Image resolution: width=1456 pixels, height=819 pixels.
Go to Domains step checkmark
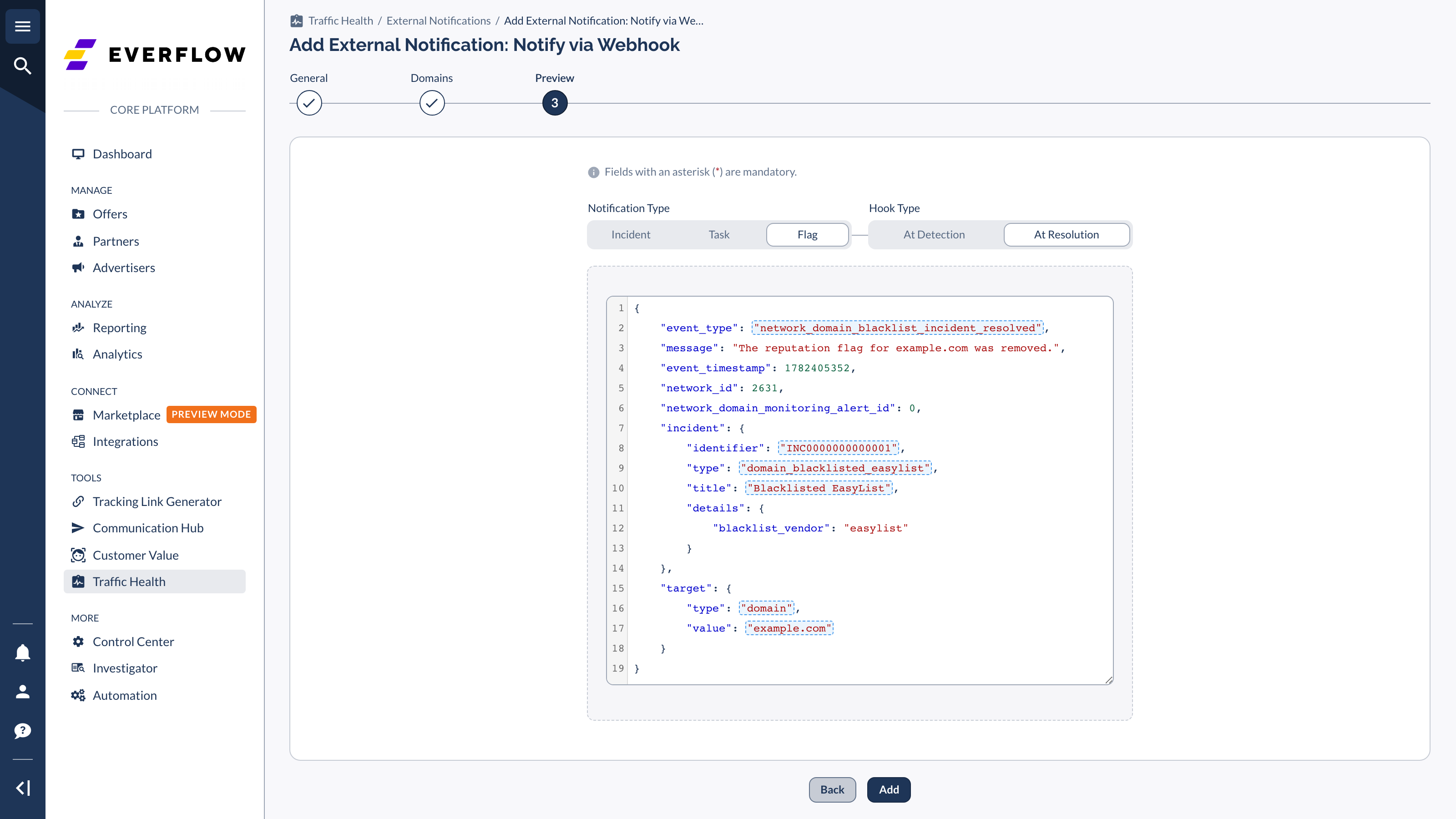[432, 103]
